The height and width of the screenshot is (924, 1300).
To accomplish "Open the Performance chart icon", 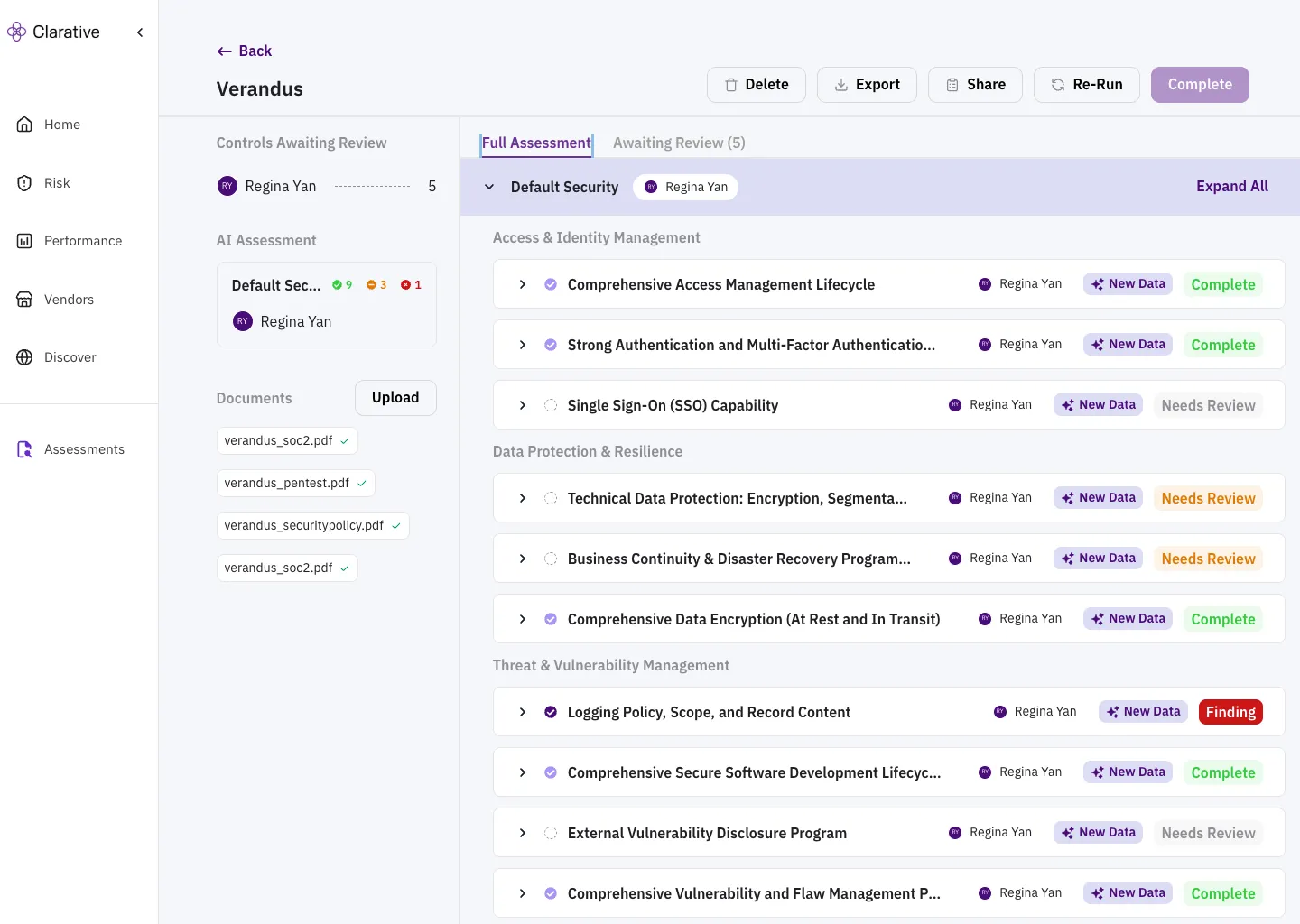I will 24,241.
